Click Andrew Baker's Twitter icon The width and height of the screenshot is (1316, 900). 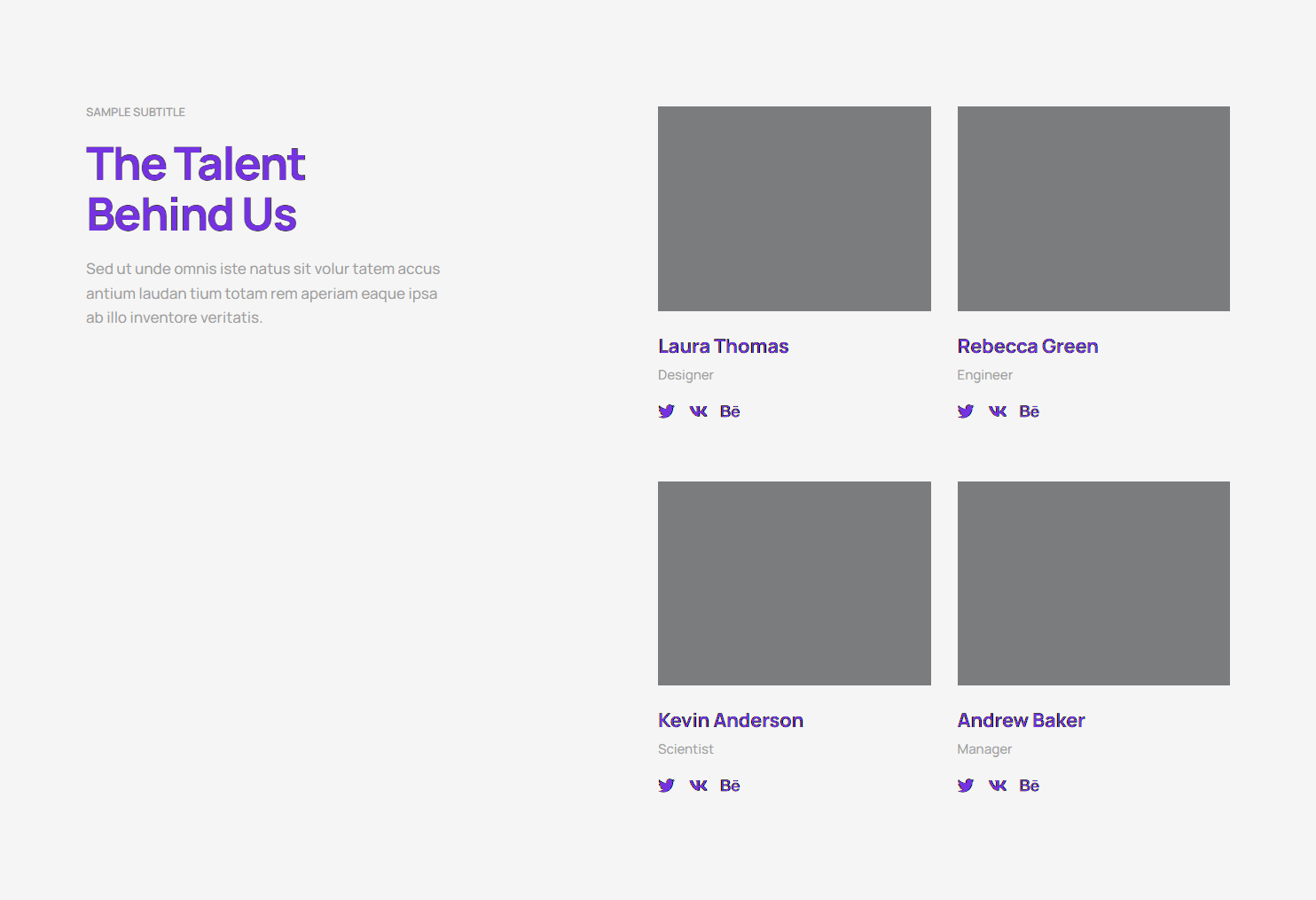966,786
